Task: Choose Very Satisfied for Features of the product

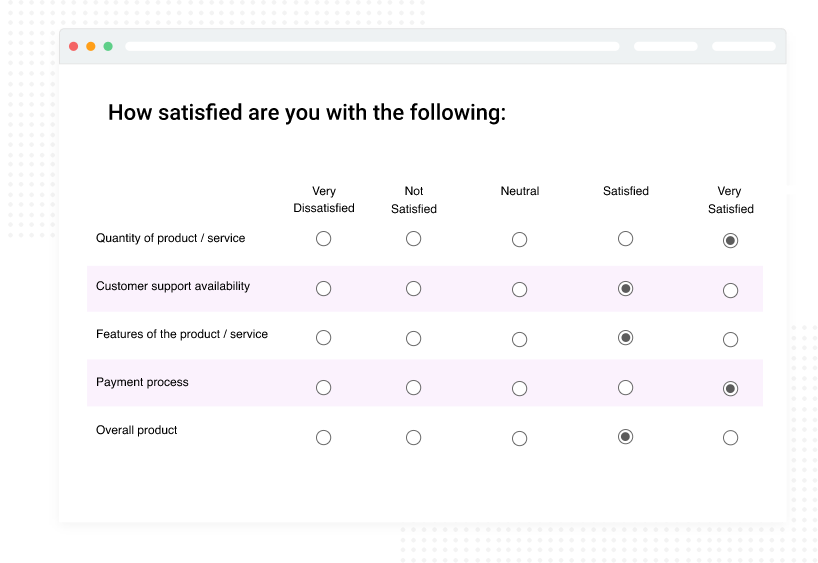Action: 730,340
